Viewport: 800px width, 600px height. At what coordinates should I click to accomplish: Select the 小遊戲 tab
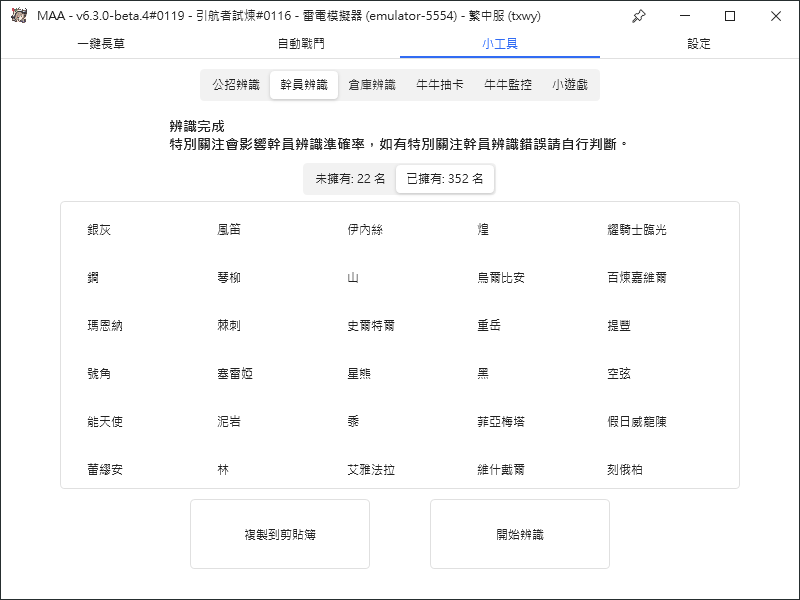(570, 85)
